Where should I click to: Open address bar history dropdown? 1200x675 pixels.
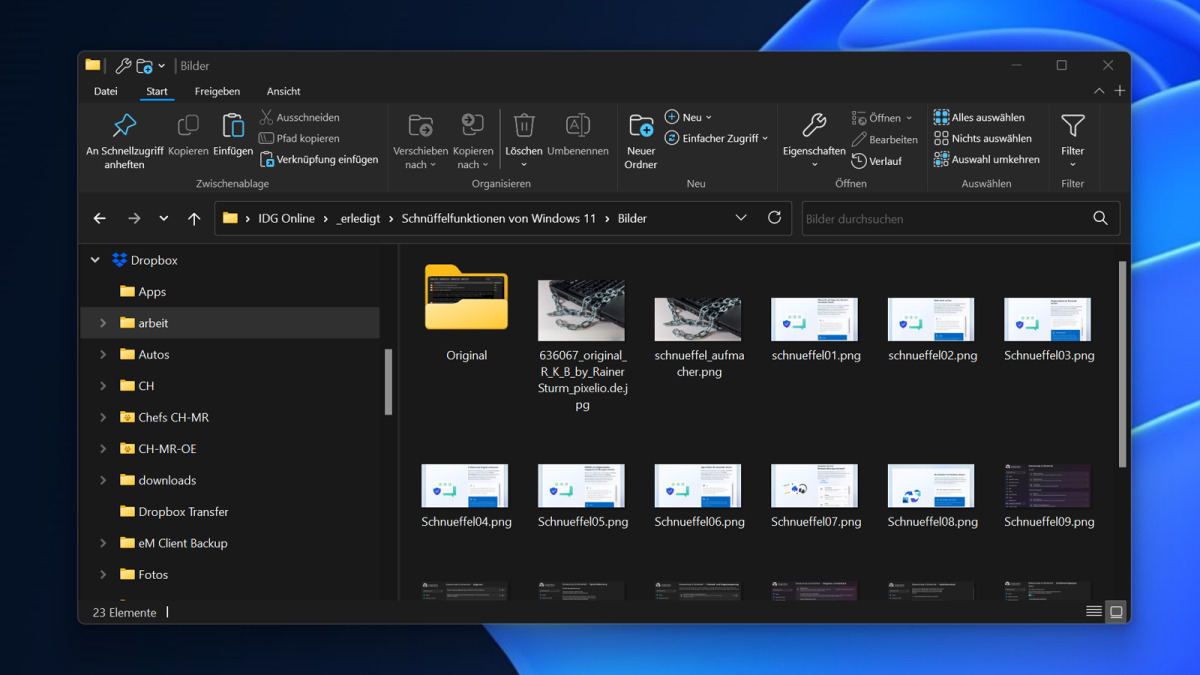(x=741, y=218)
